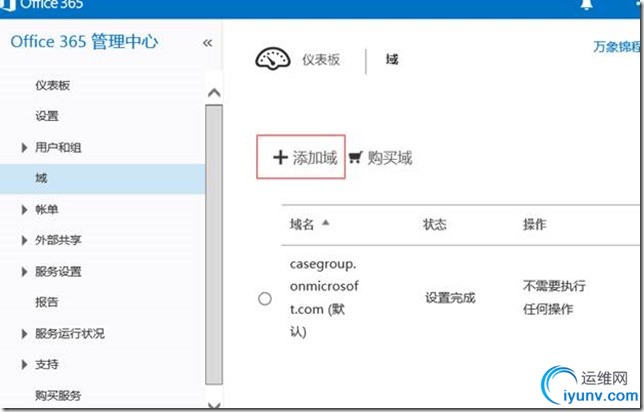Click the plus icon of 添加域
Image resolution: width=644 pixels, height=412 pixels.
click(280, 157)
